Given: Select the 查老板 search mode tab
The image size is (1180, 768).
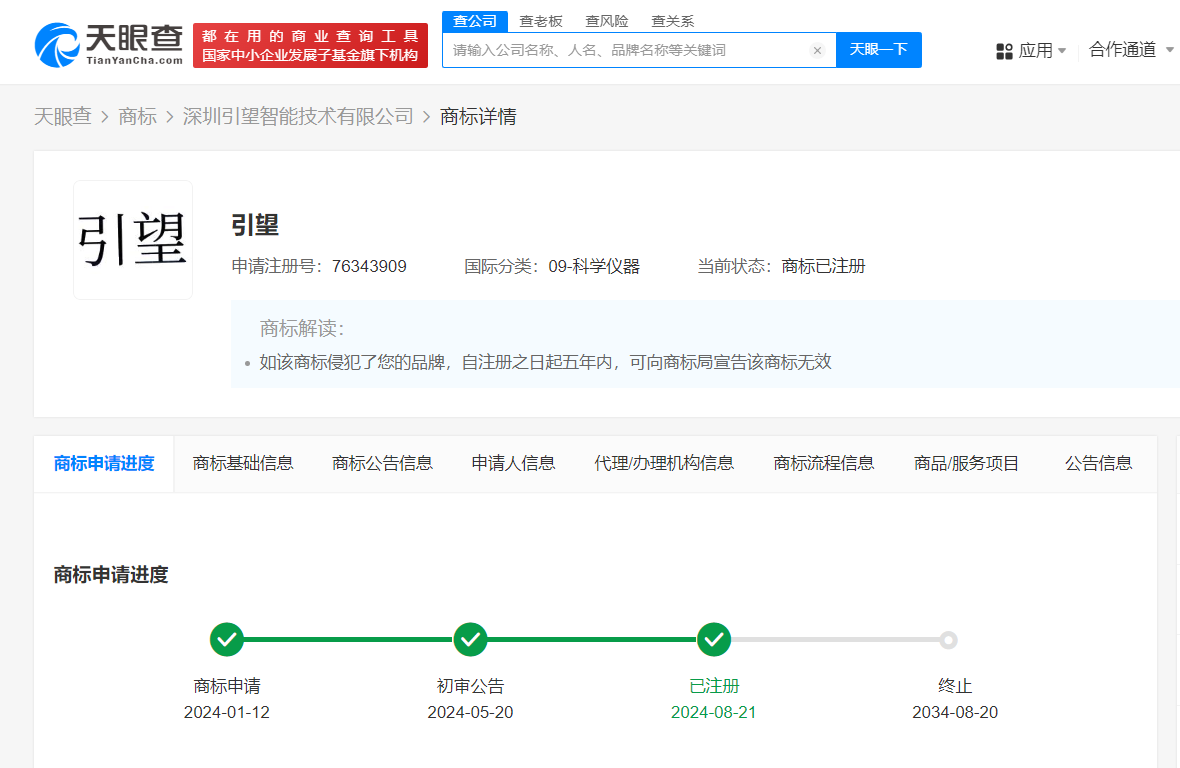Looking at the screenshot, I should click(541, 21).
